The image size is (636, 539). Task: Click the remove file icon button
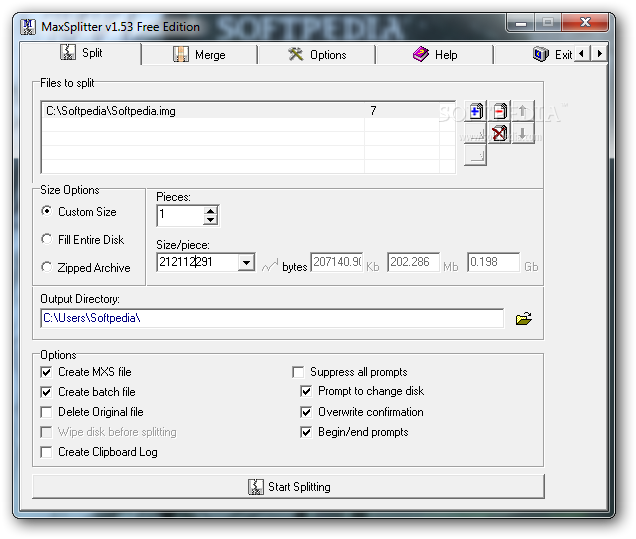click(x=499, y=111)
